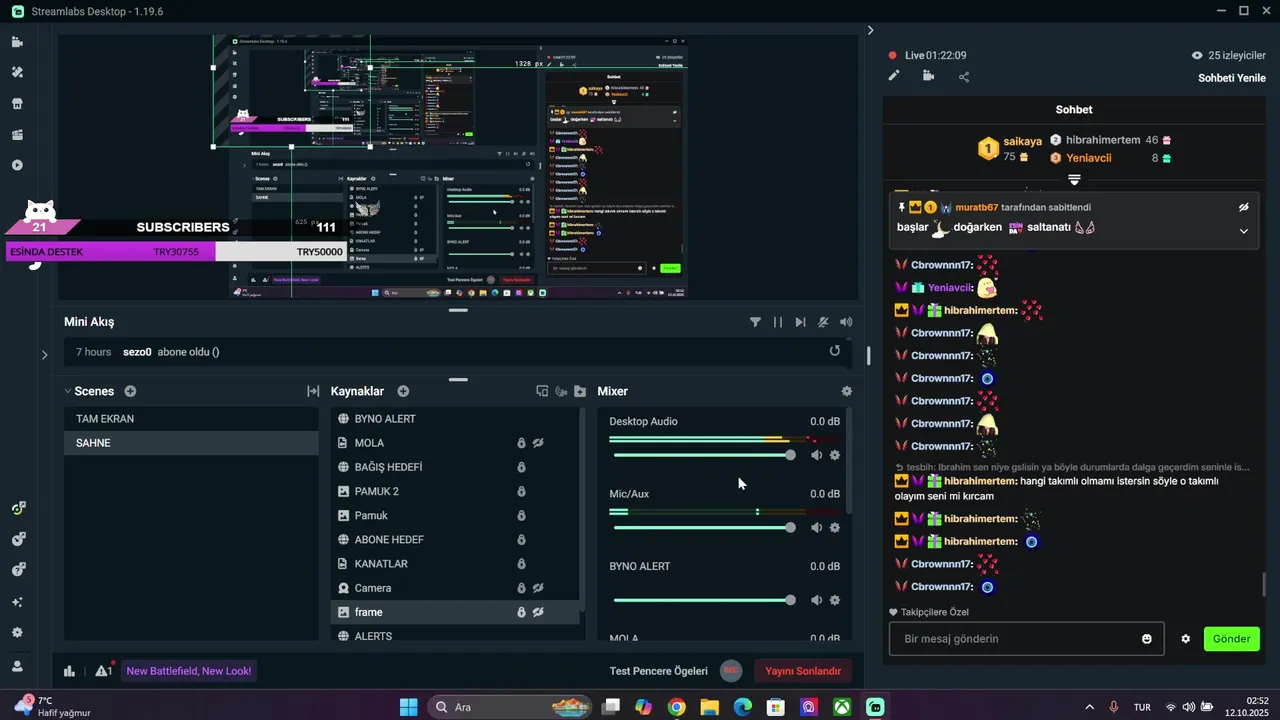The width and height of the screenshot is (1280, 720).
Task: Select the SAHNE scene
Action: coord(191,443)
